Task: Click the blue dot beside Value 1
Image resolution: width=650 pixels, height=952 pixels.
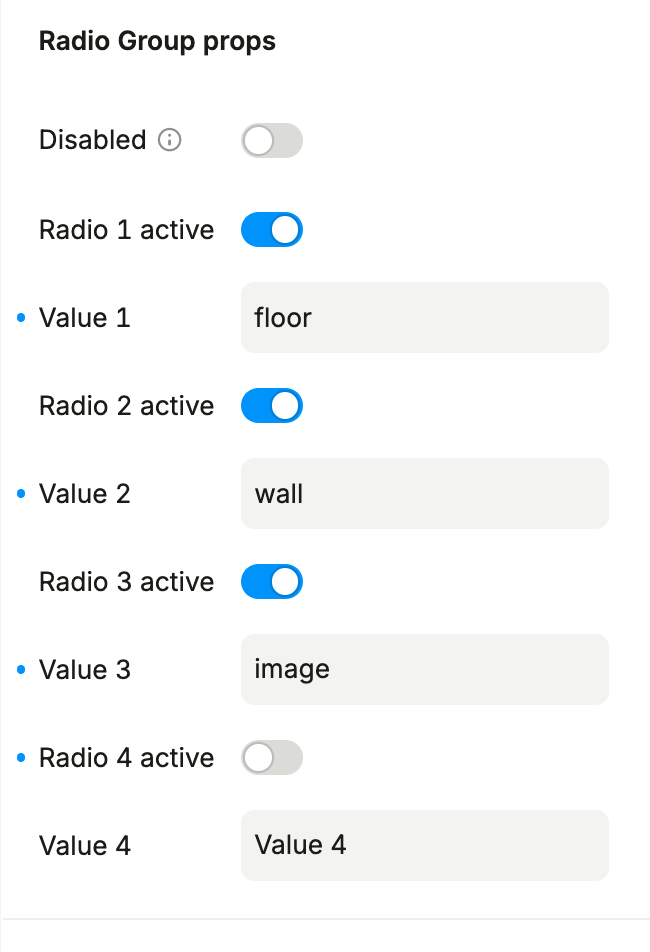Action: (22, 318)
